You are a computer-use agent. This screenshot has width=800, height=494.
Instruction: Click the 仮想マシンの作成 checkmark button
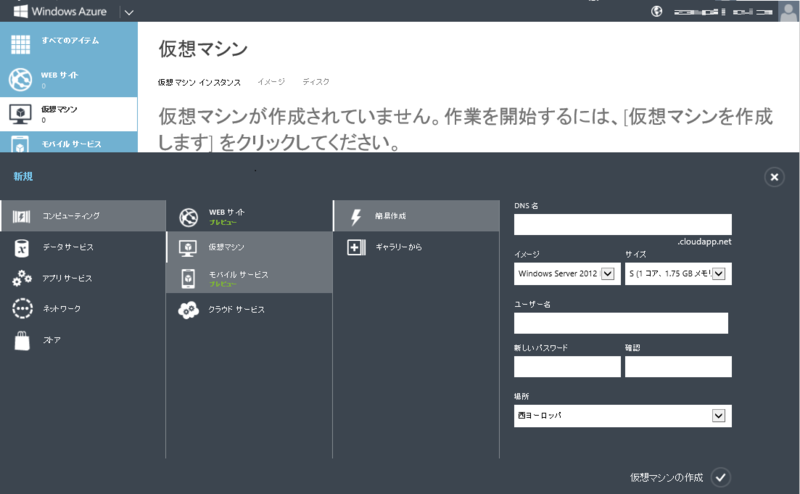720,478
